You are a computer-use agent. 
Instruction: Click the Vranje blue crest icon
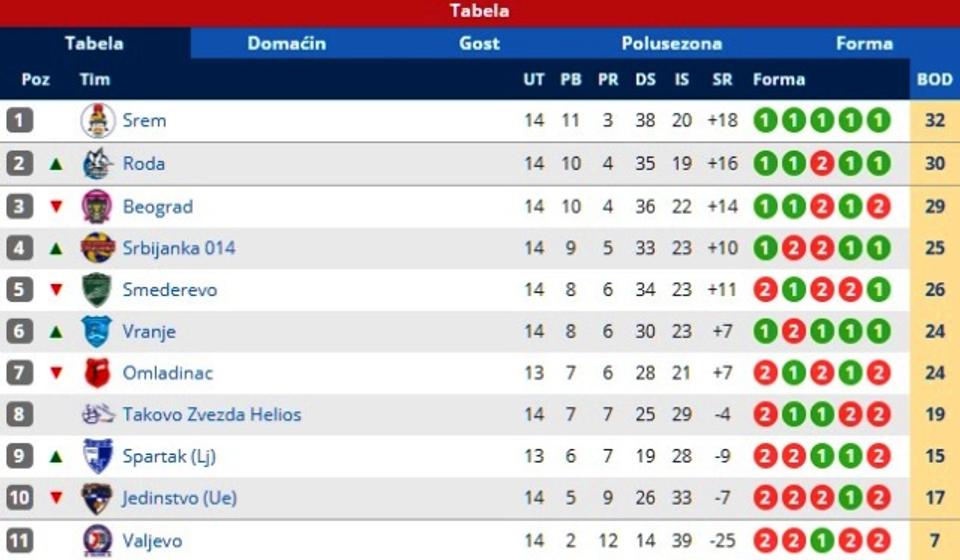point(97,331)
